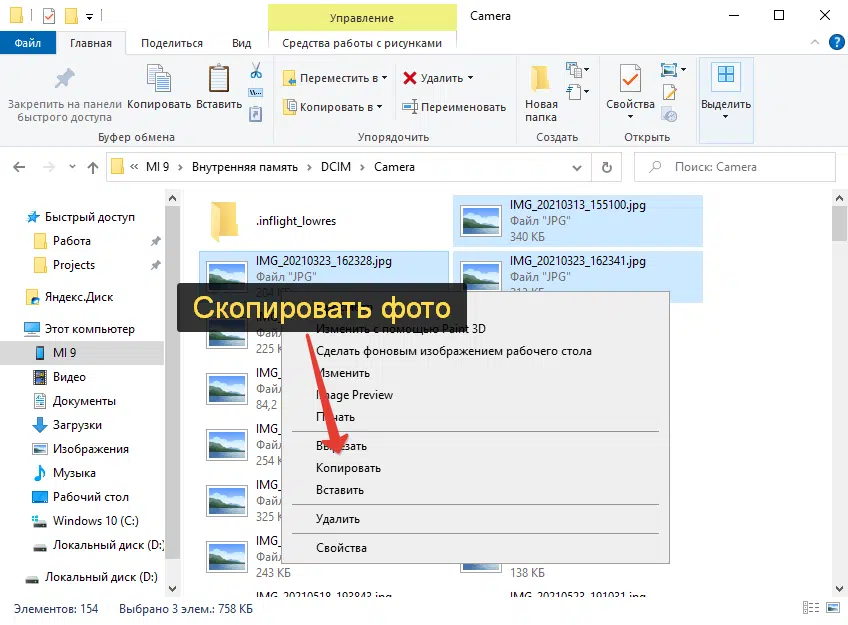Open Загрузки in the navigation pane
This screenshot has width=848, height=625.
pos(77,425)
